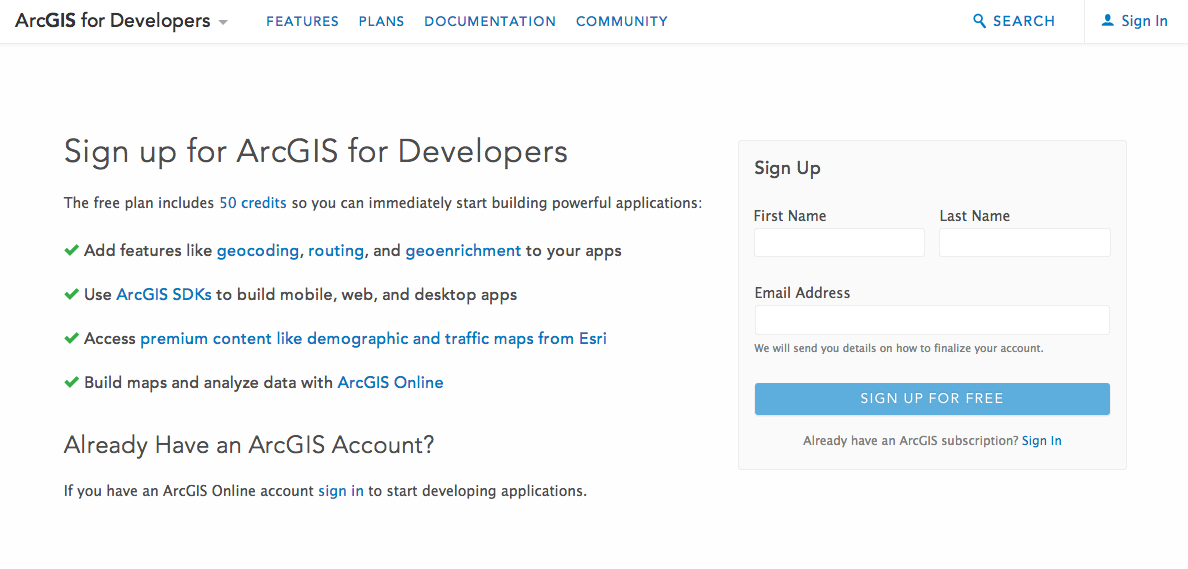Open the ArcGIS for Developers dropdown arrow
Viewport: 1188px width, 569px height.
pos(223,23)
